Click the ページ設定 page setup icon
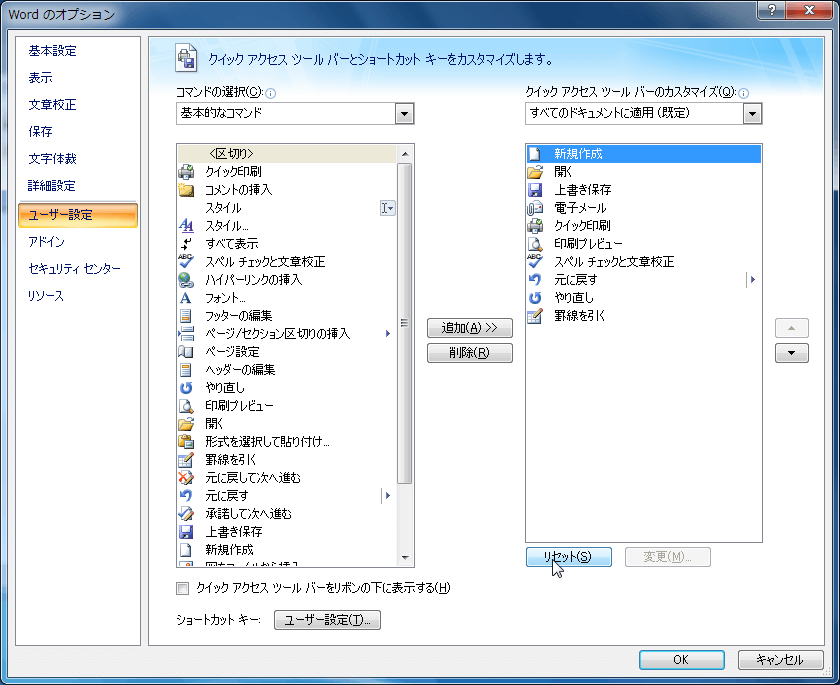The width and height of the screenshot is (840, 685). pos(186,351)
